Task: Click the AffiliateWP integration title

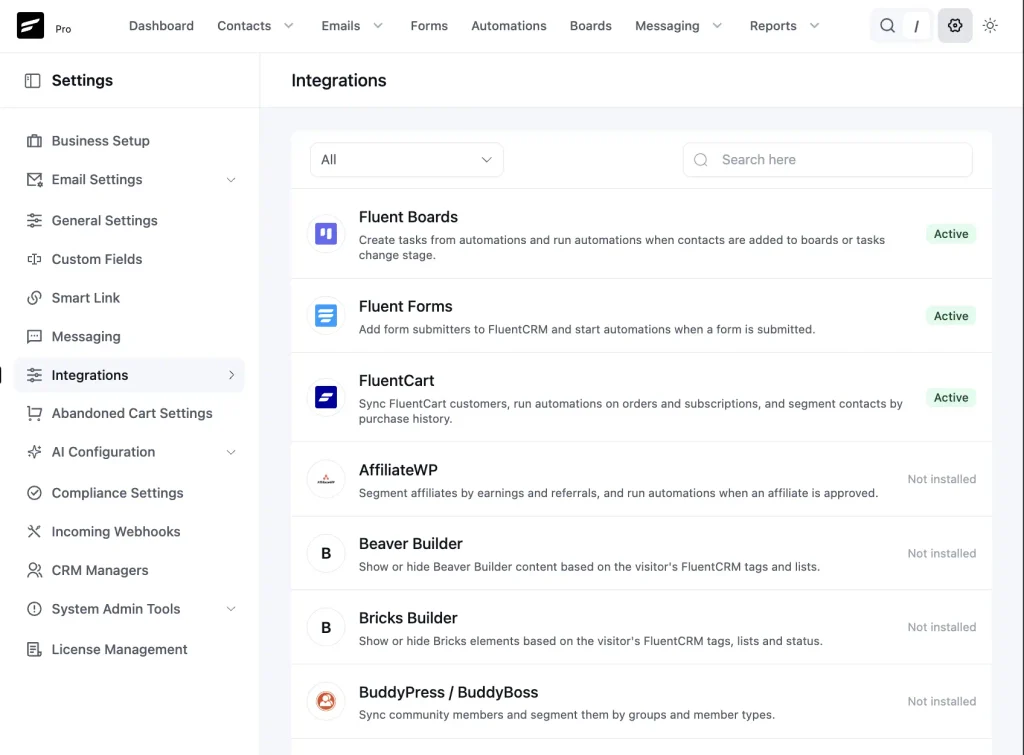Action: coord(398,470)
